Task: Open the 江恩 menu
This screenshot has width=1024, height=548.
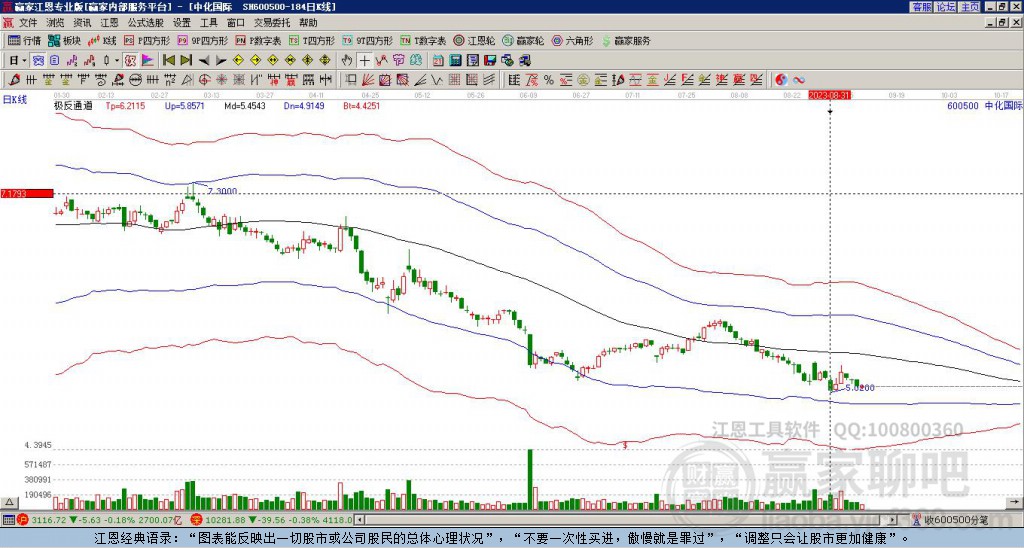Action: 109,23
